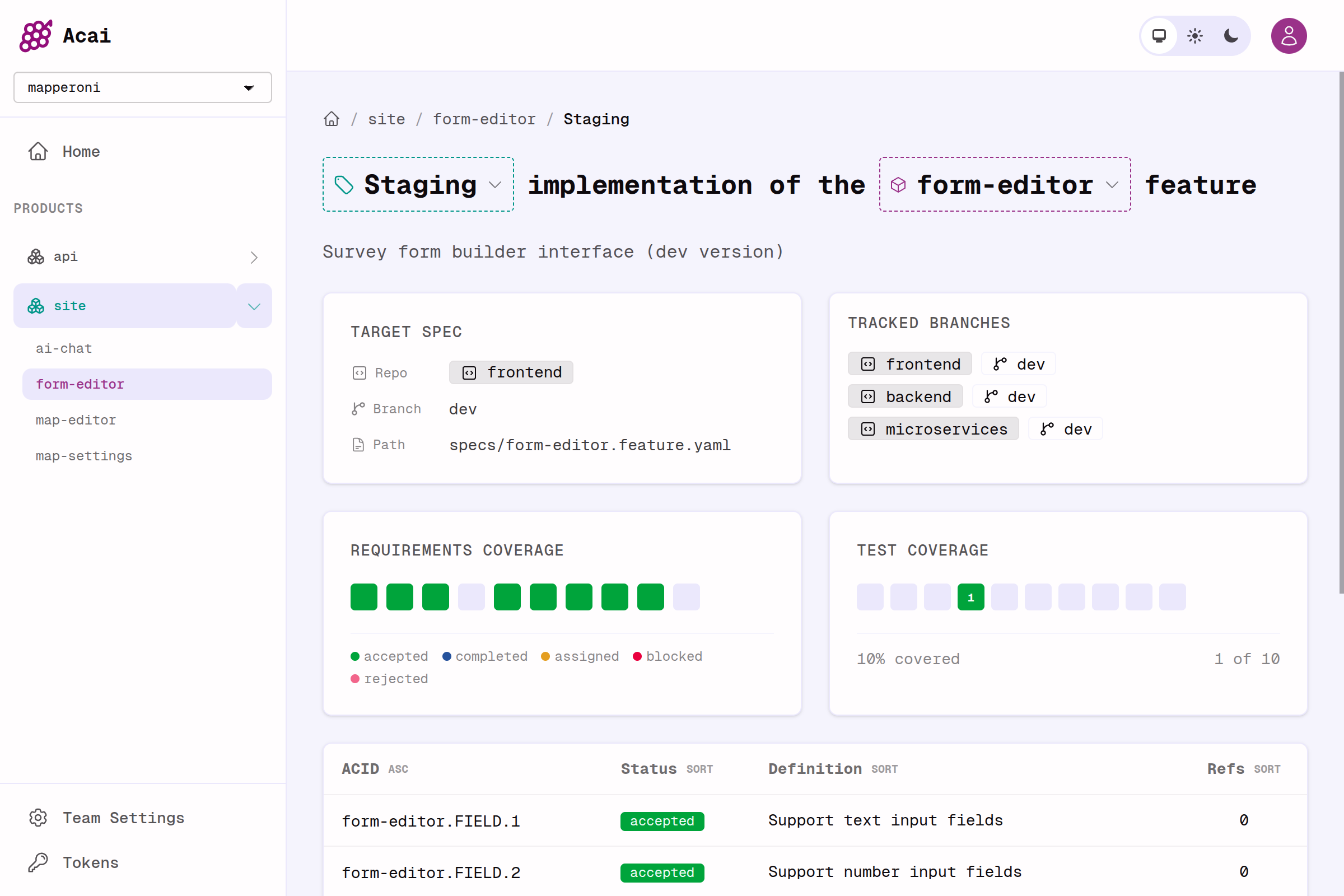The width and height of the screenshot is (1344, 896).
Task: Collapse the site product section
Action: pos(254,306)
